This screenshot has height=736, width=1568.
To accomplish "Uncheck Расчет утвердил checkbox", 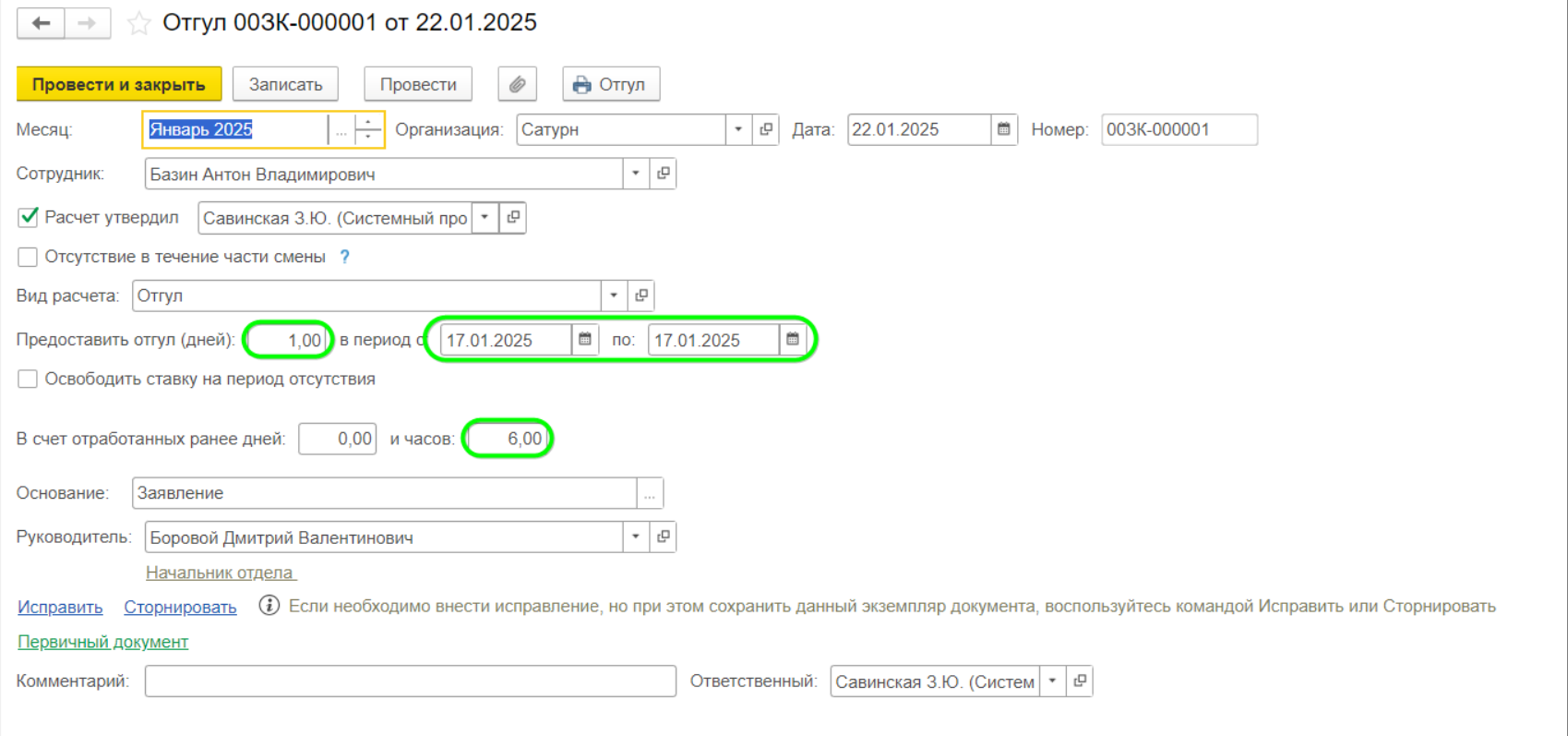I will [28, 217].
